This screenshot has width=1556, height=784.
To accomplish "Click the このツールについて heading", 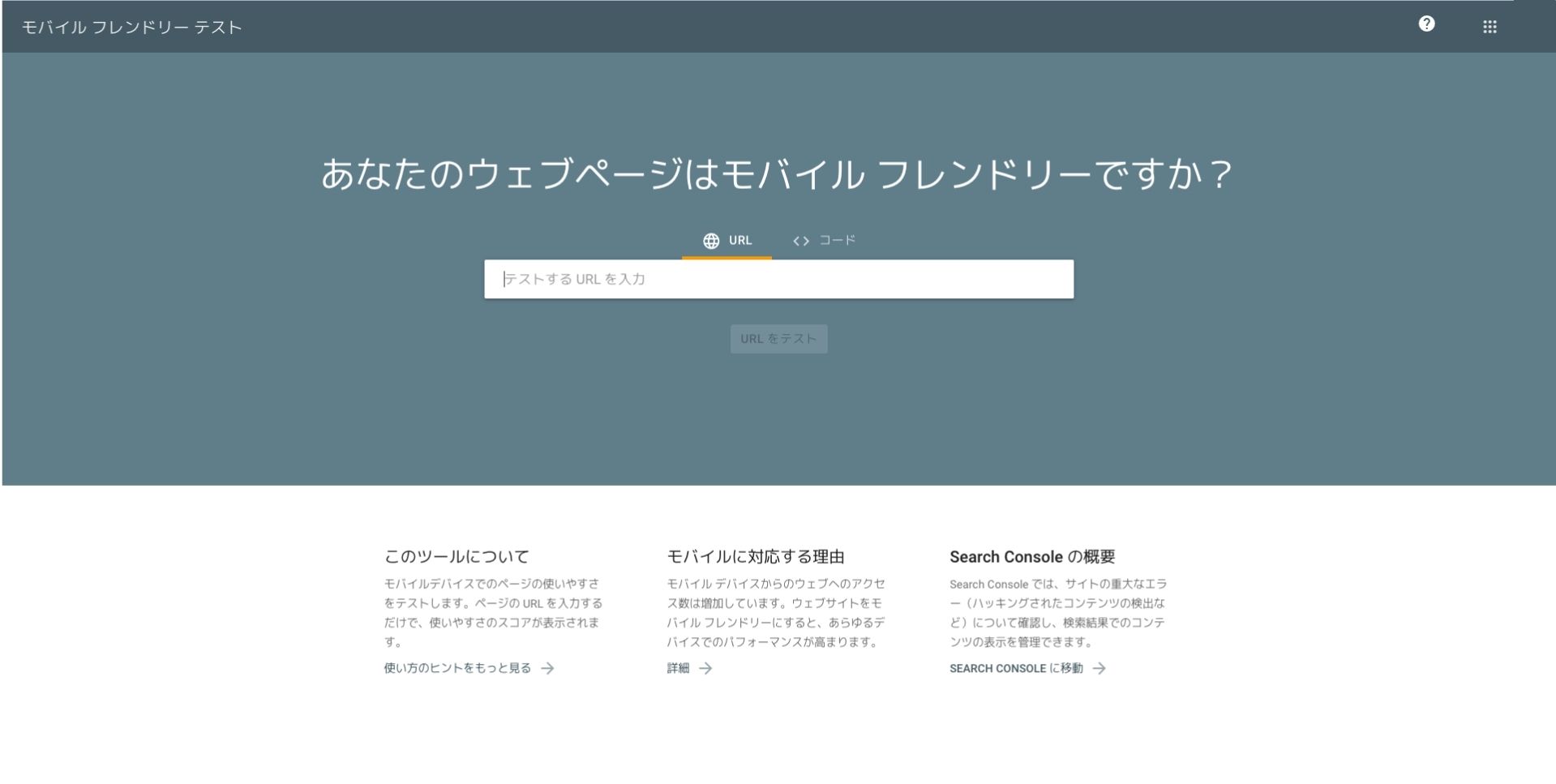I will (457, 556).
